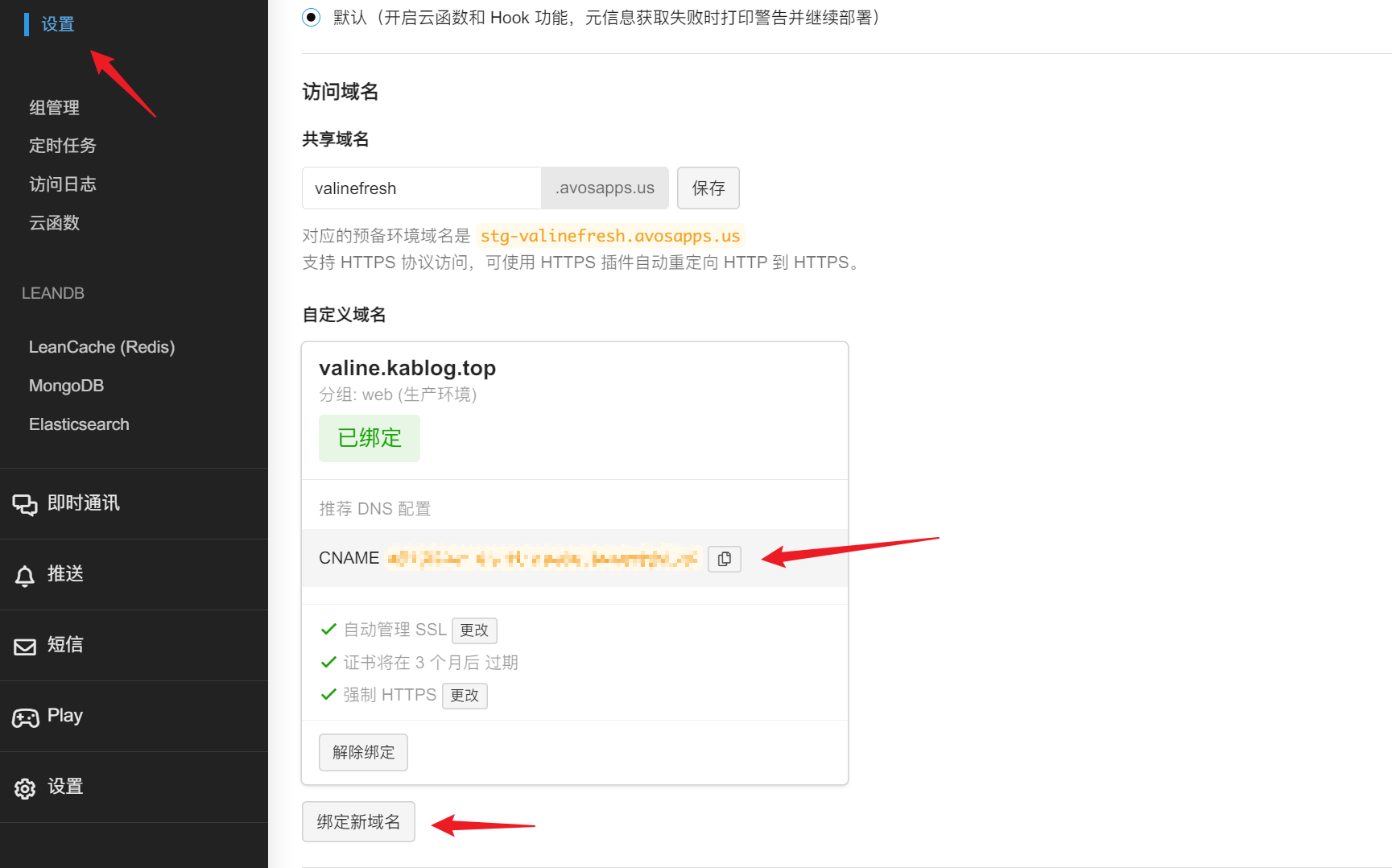Open 组管理 in the sidebar
The height and width of the screenshot is (868, 1392).
coord(55,107)
